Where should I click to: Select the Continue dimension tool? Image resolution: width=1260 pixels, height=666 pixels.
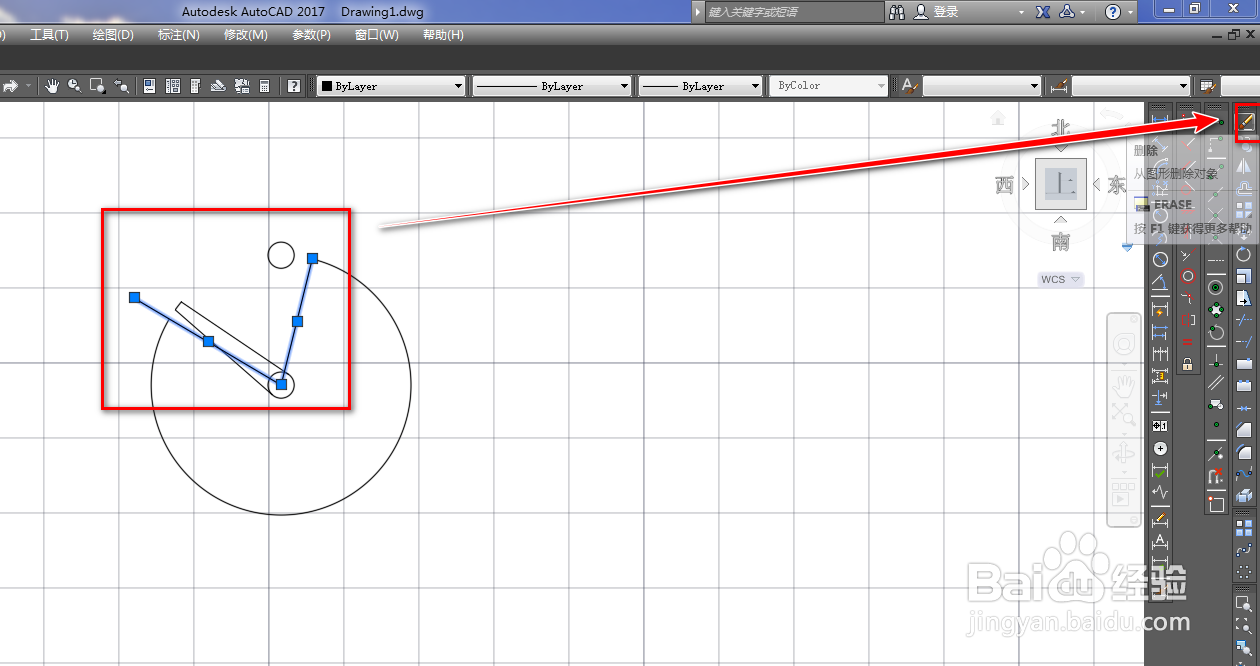(x=1160, y=353)
